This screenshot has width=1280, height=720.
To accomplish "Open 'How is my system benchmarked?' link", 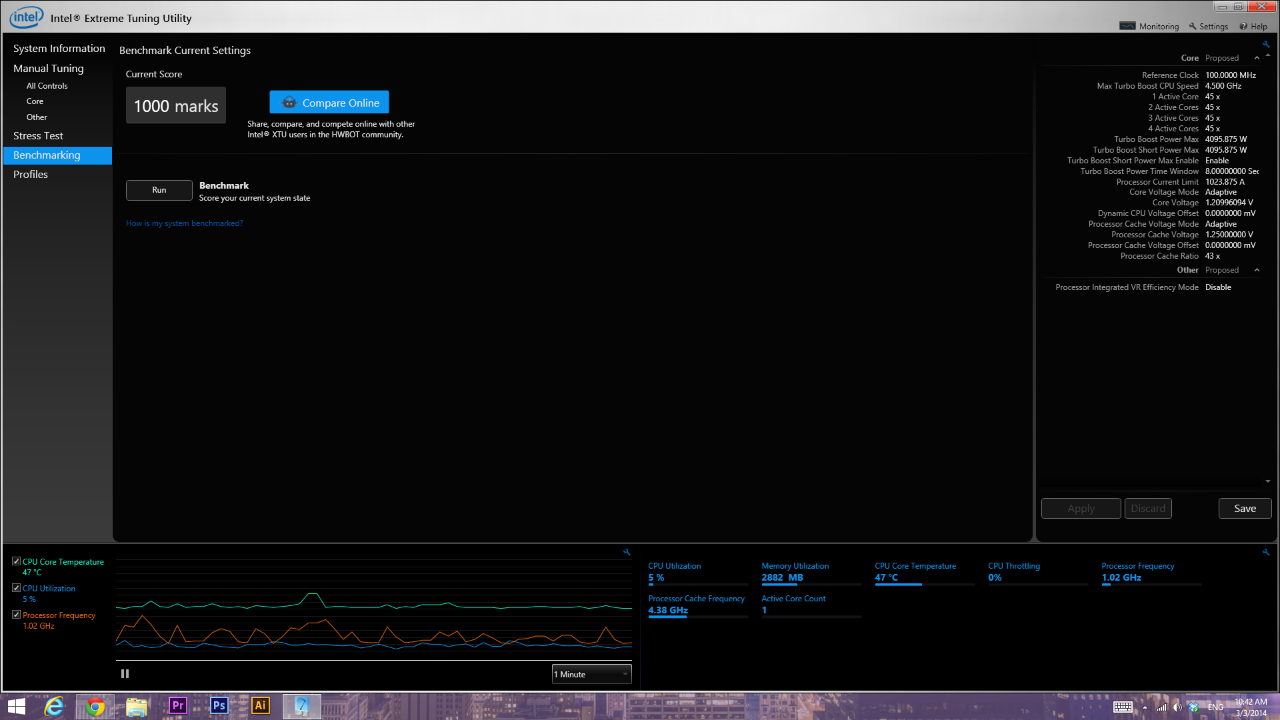I will click(184, 223).
